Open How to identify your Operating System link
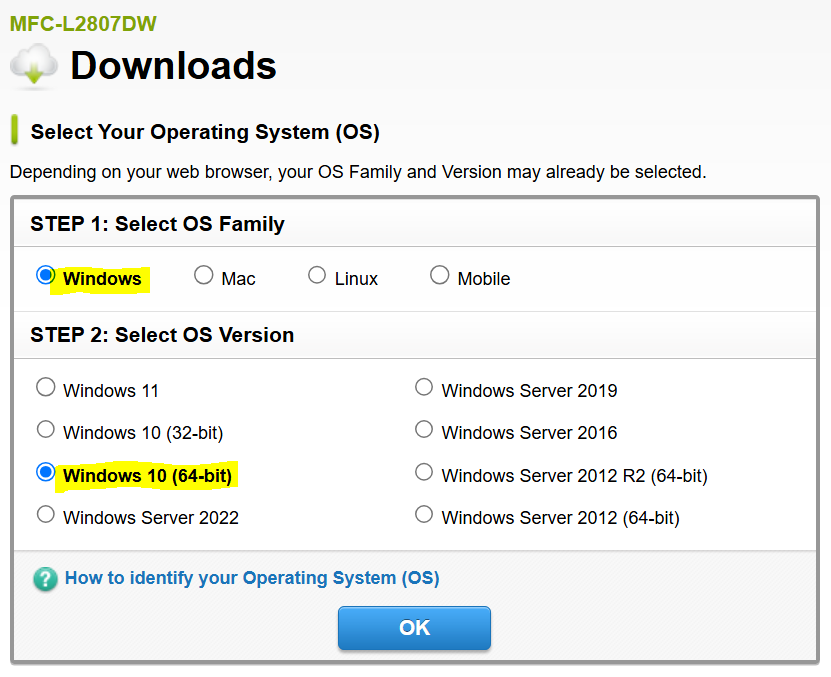Screen dimensions: 831x677 click(252, 578)
